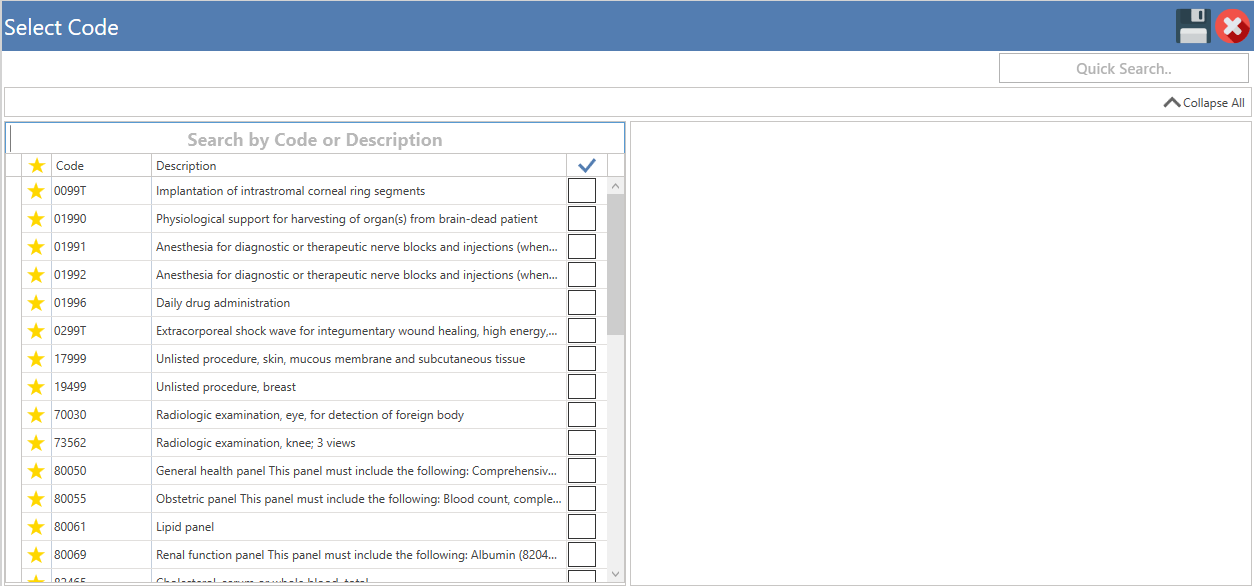This screenshot has width=1254, height=586.
Task: Check the box for code 01991
Action: 582,247
